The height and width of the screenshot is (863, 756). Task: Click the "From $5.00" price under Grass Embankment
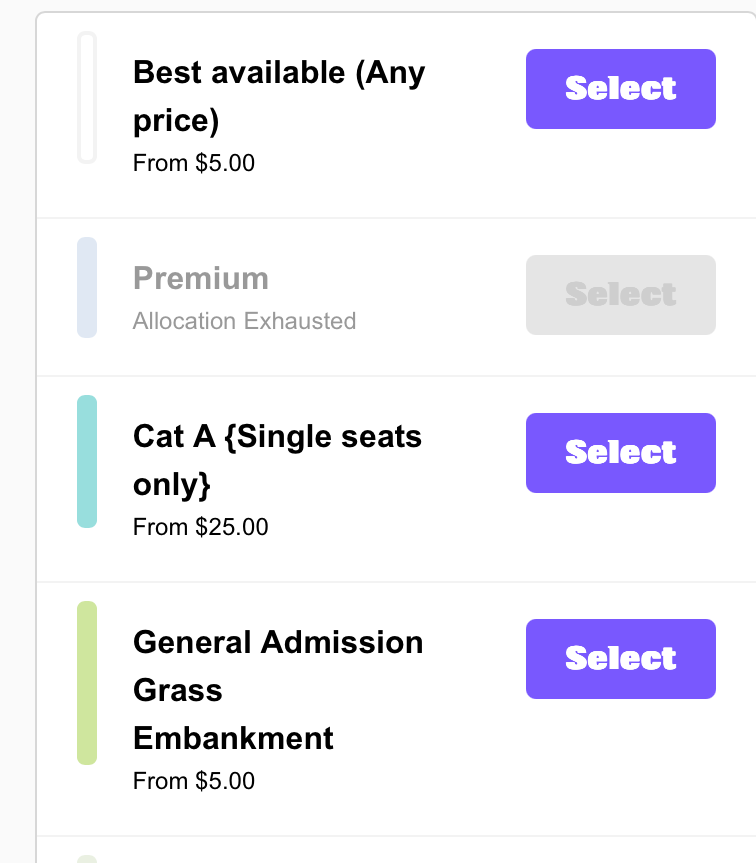194,780
